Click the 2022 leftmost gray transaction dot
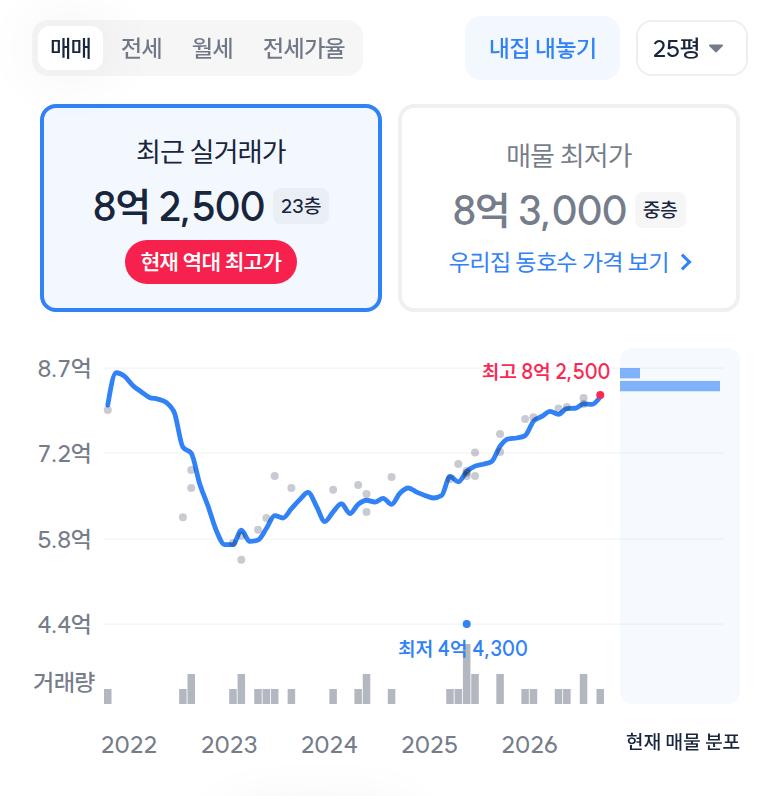The image size is (780, 796). (108, 410)
